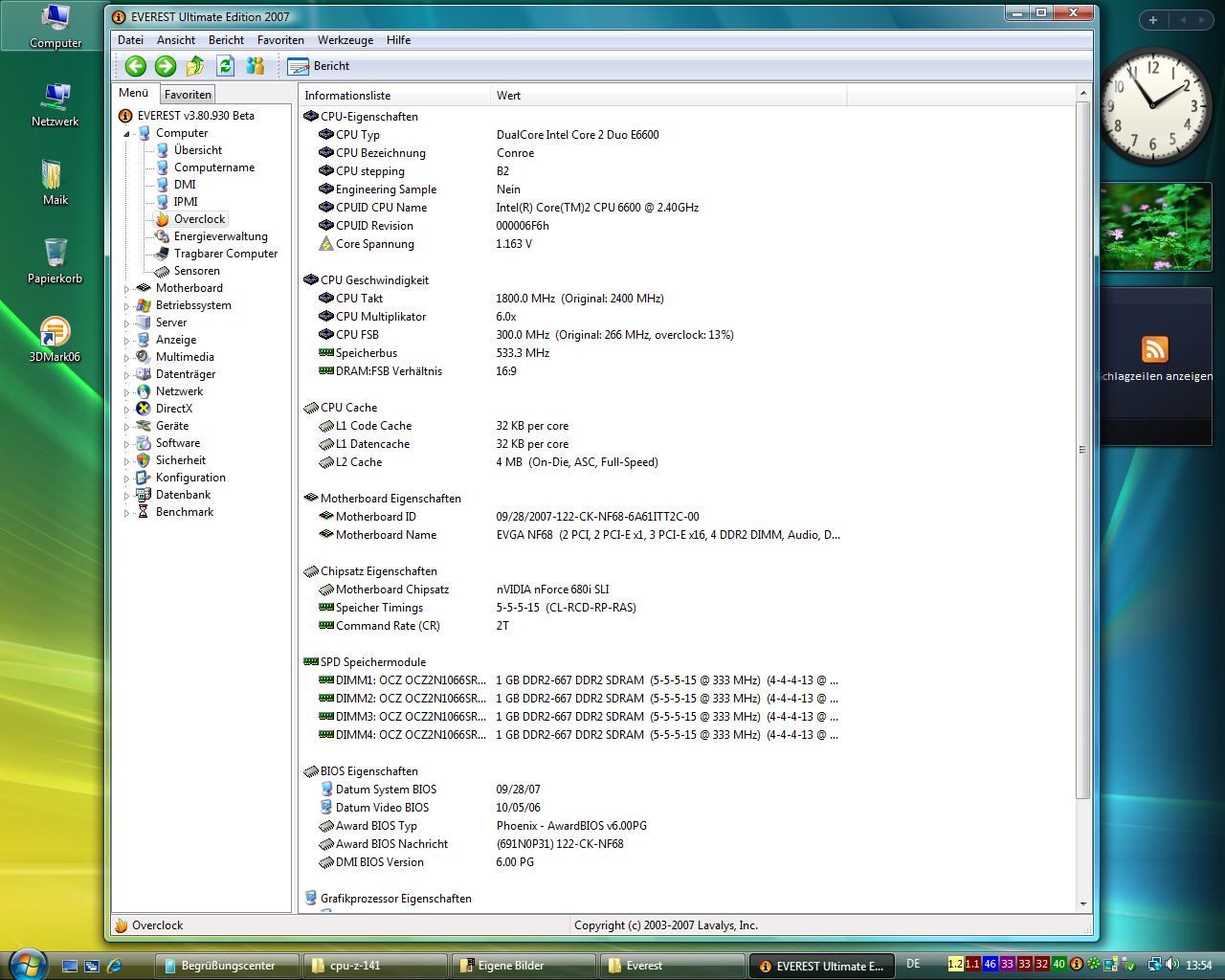
Task: Switch to the Menü tab
Action: [134, 93]
